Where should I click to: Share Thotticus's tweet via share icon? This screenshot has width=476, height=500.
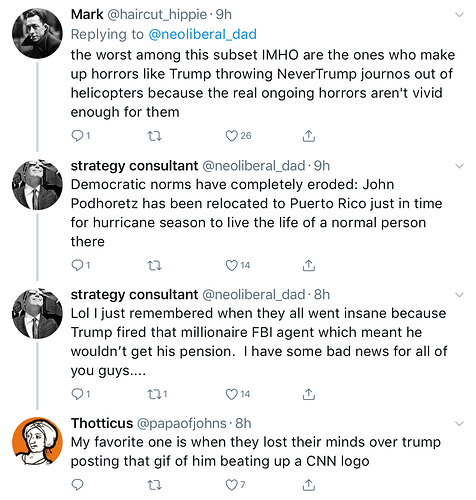click(309, 485)
